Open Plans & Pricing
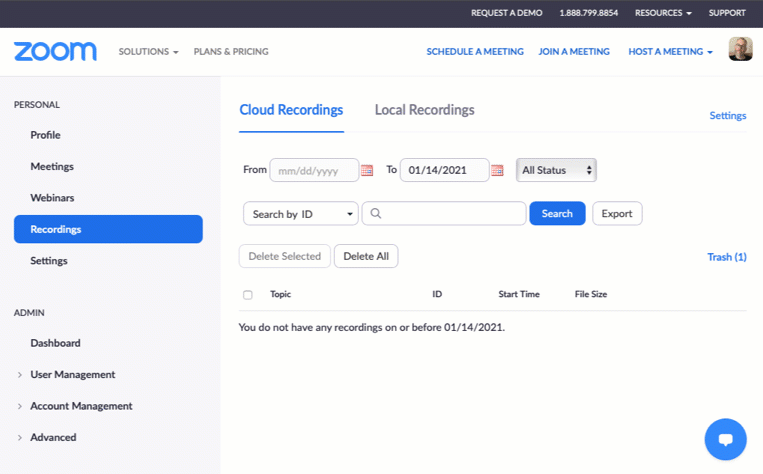The image size is (763, 474). [231, 52]
